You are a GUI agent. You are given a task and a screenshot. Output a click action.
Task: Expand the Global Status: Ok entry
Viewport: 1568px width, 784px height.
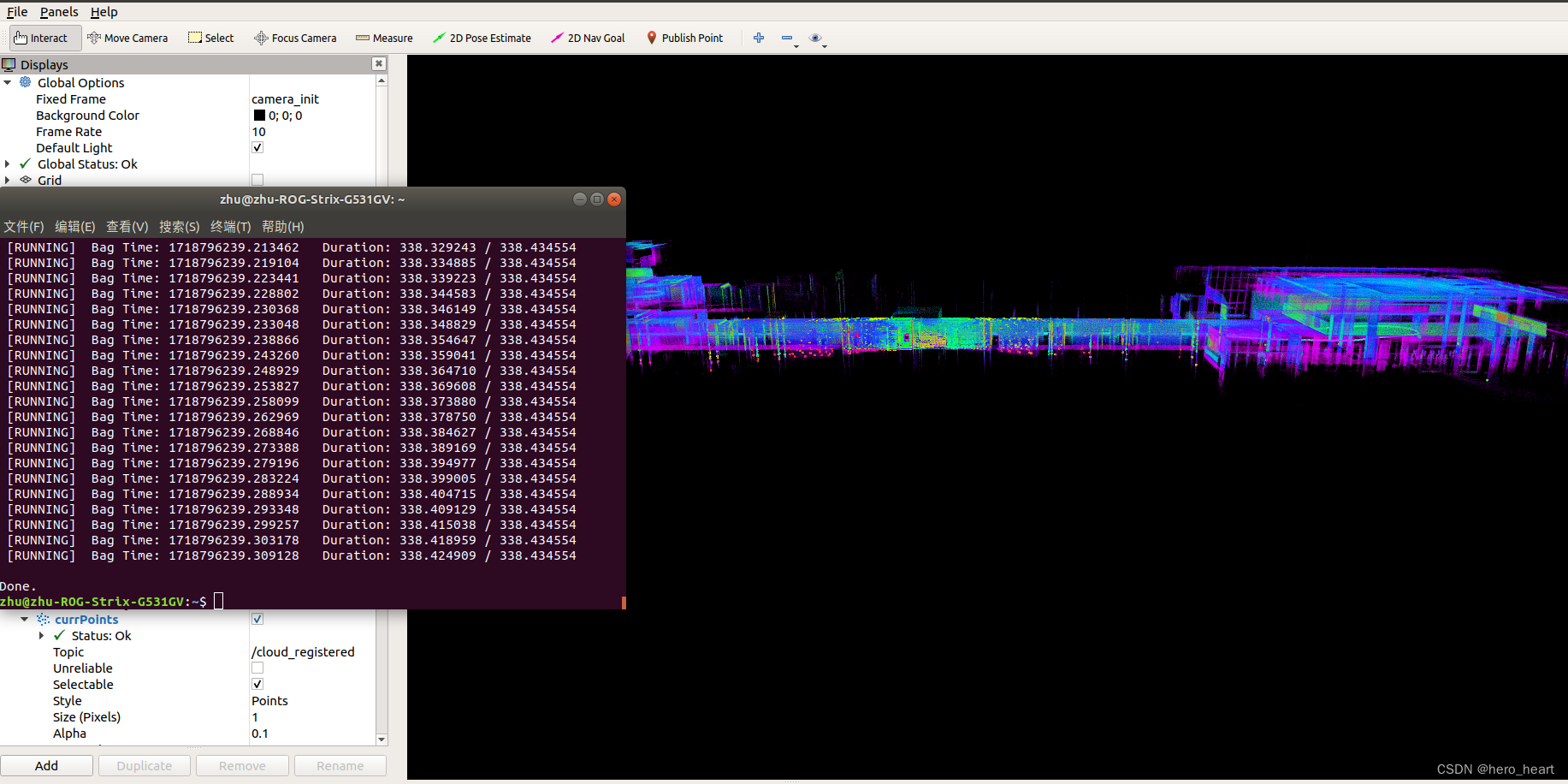click(x=8, y=163)
